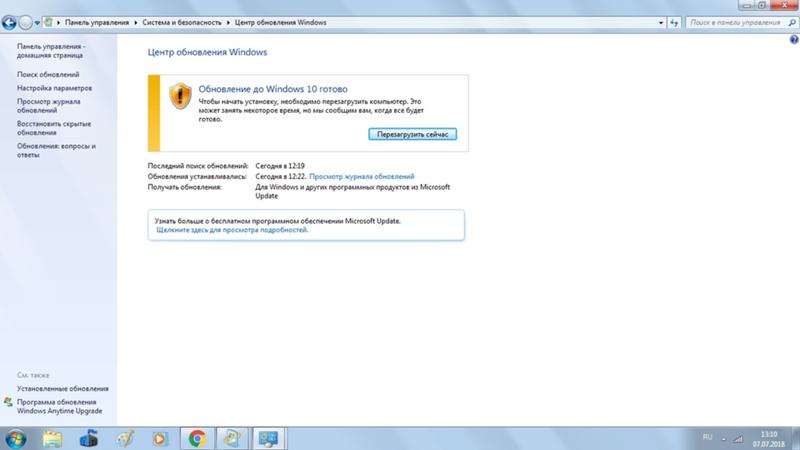Open inline 'Просмотр журнала обновлений' link
Screen dimensions: 800x450
362,177
